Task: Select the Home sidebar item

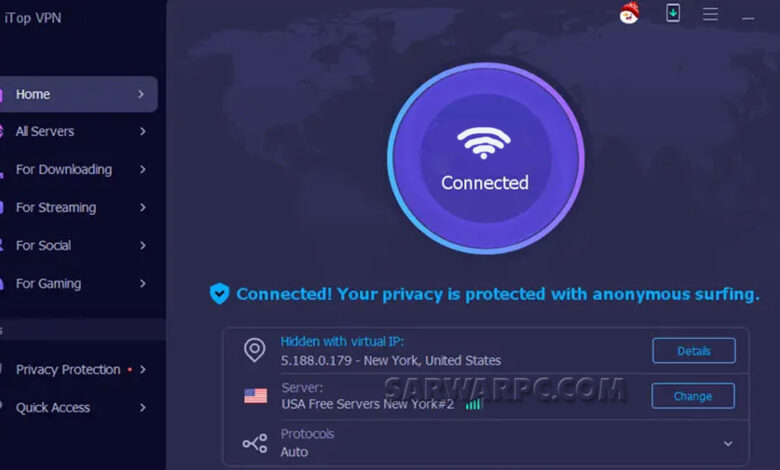Action: point(79,94)
